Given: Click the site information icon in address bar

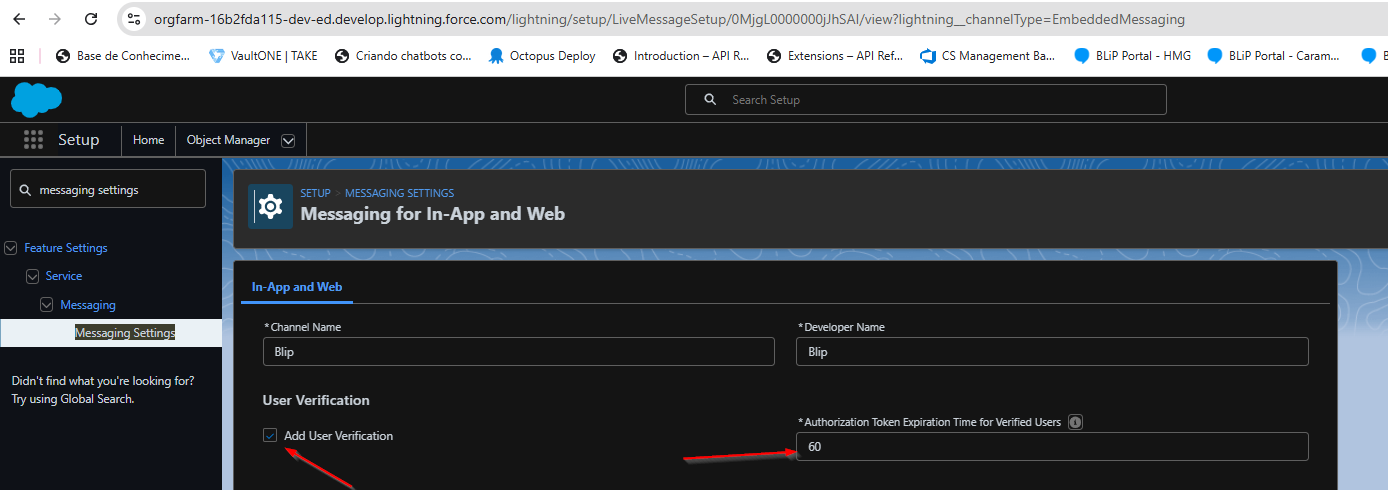Looking at the screenshot, I should [x=134, y=19].
